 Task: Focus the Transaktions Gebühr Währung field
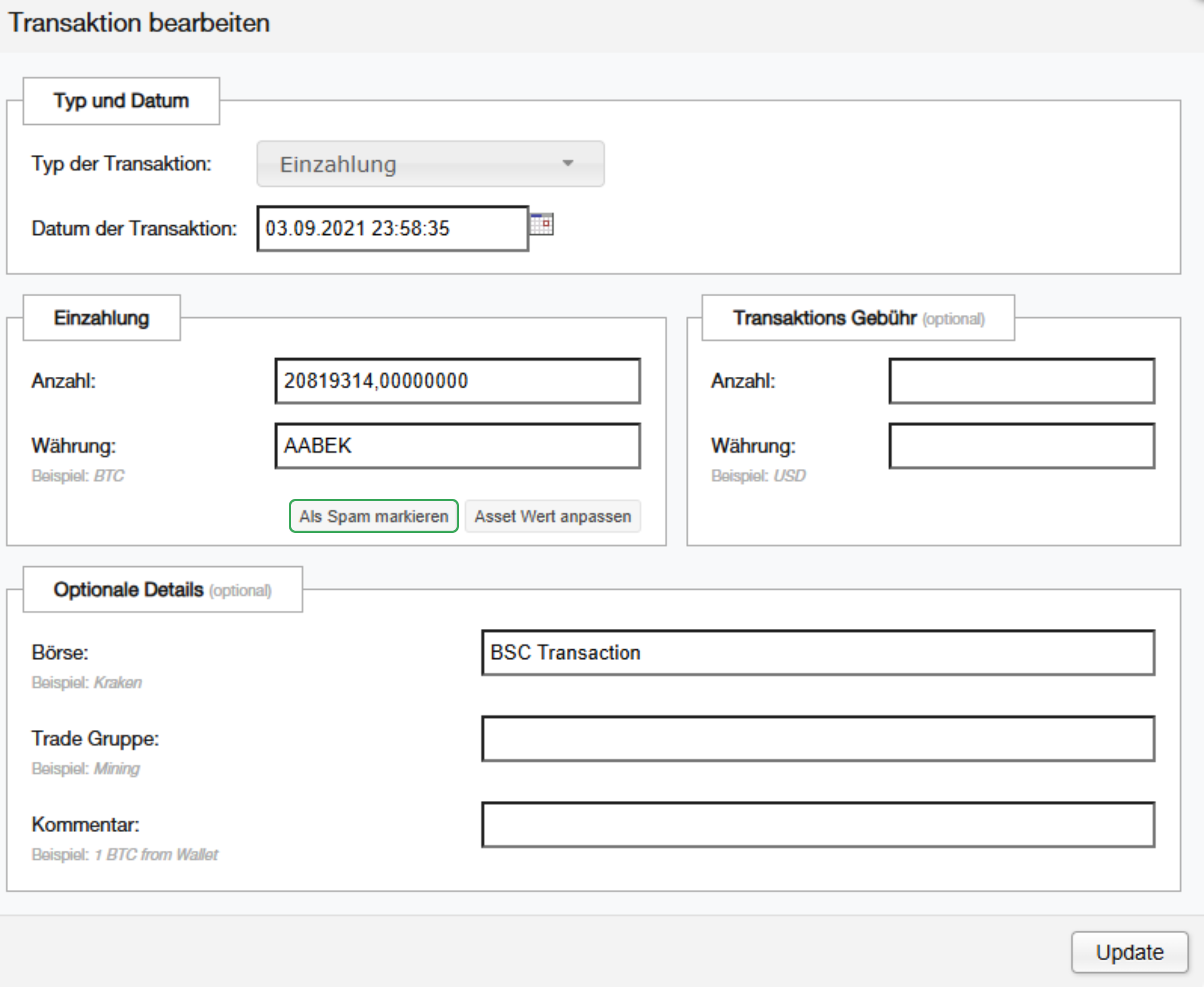pos(1021,446)
